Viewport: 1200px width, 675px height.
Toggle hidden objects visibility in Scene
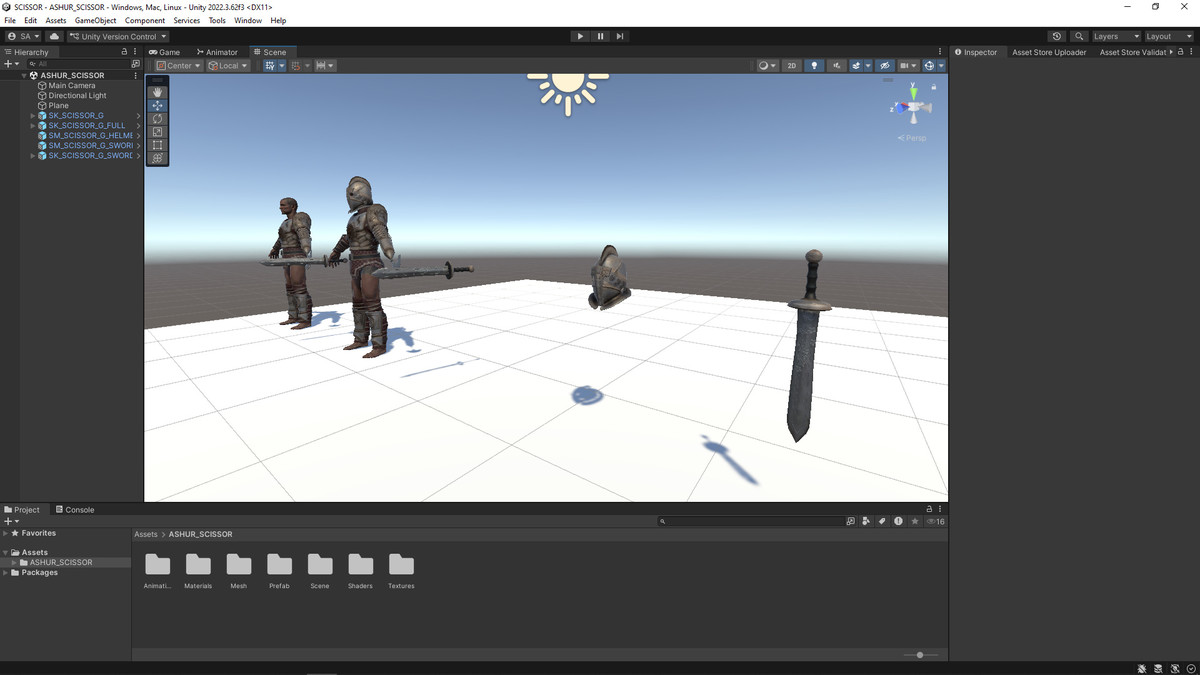click(x=884, y=66)
